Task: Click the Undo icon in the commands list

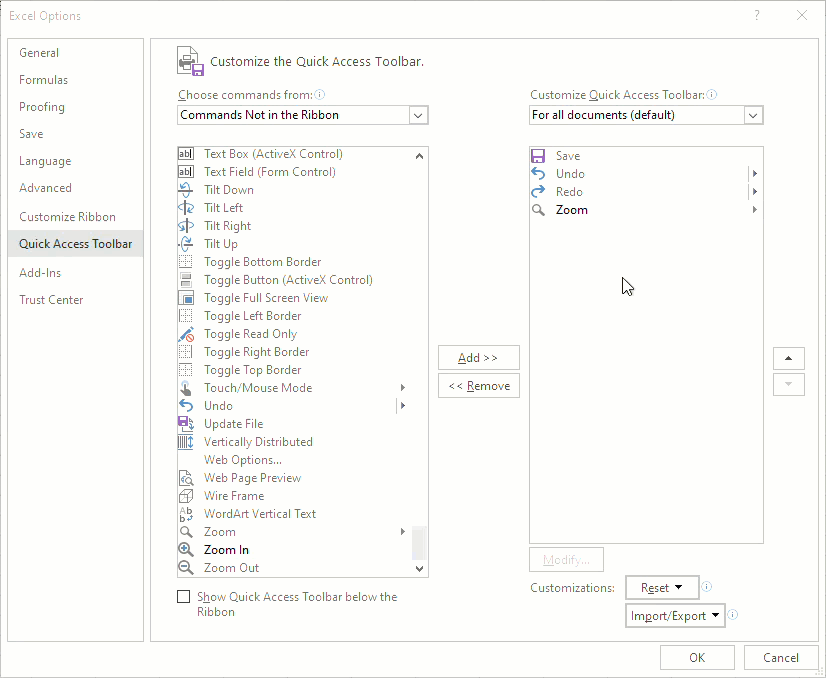Action: point(185,405)
